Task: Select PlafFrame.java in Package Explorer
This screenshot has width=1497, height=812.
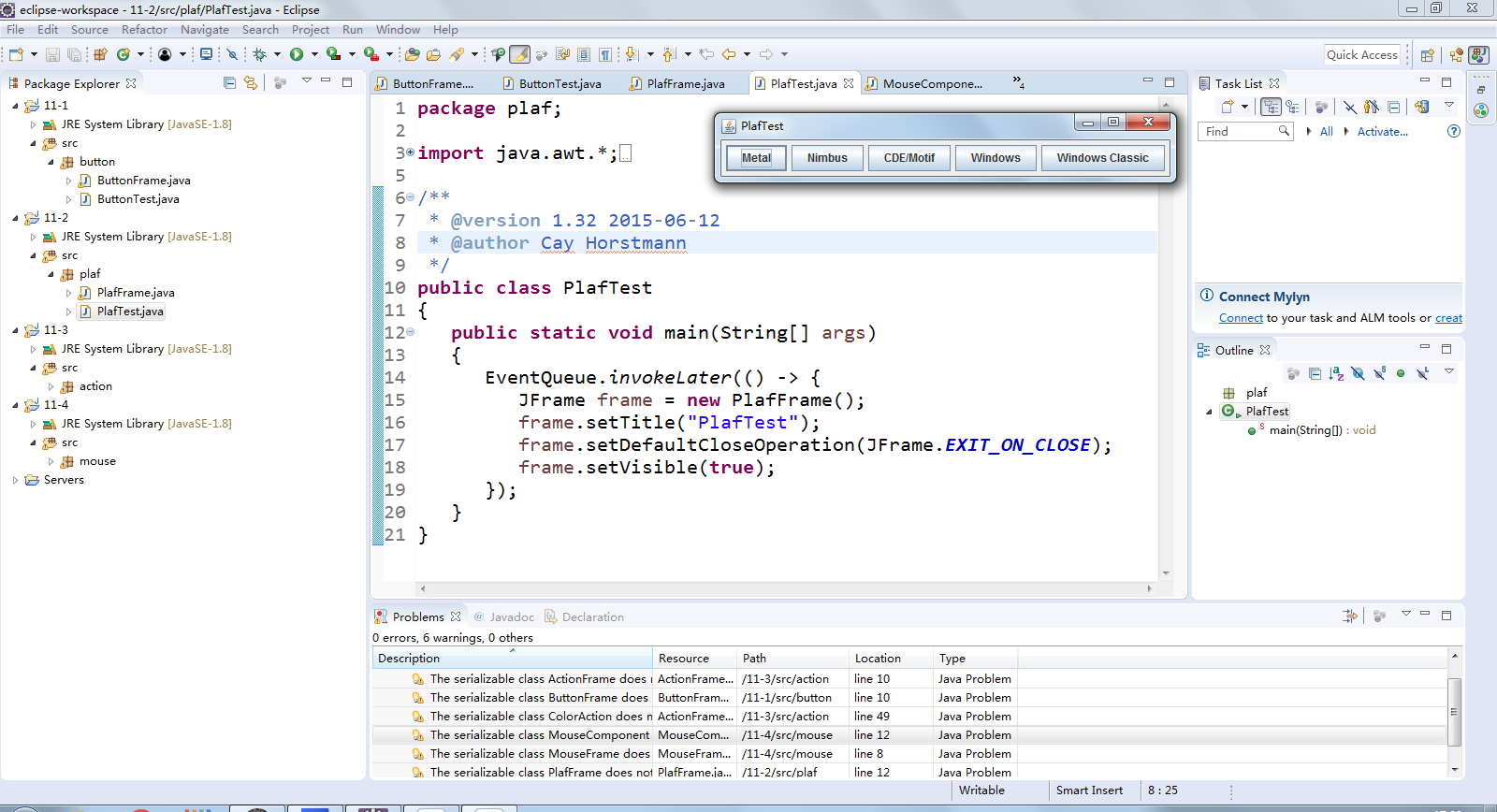Action: click(136, 293)
